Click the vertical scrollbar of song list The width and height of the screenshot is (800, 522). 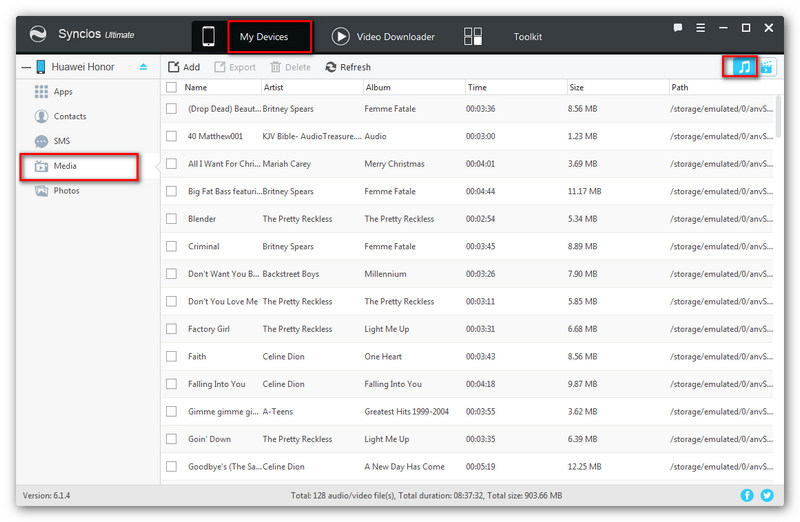pos(779,116)
